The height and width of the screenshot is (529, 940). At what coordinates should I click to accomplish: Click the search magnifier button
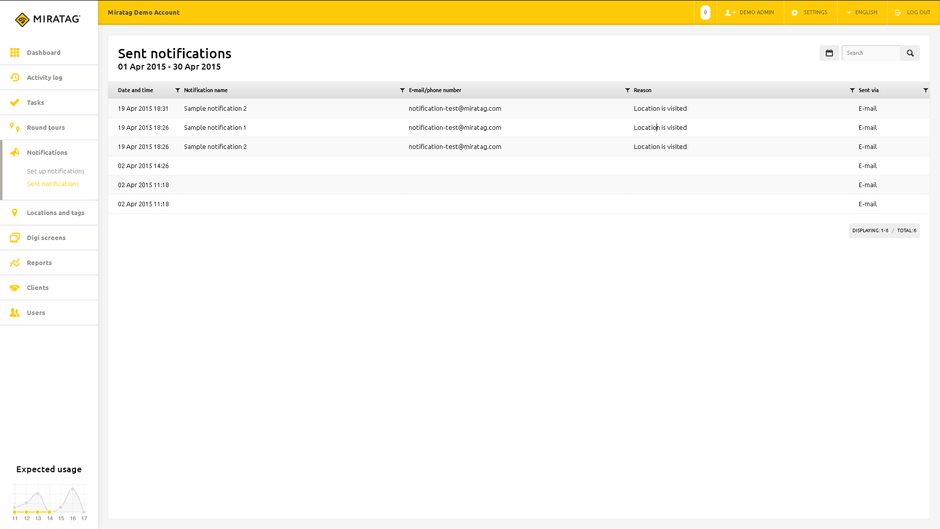tap(910, 53)
